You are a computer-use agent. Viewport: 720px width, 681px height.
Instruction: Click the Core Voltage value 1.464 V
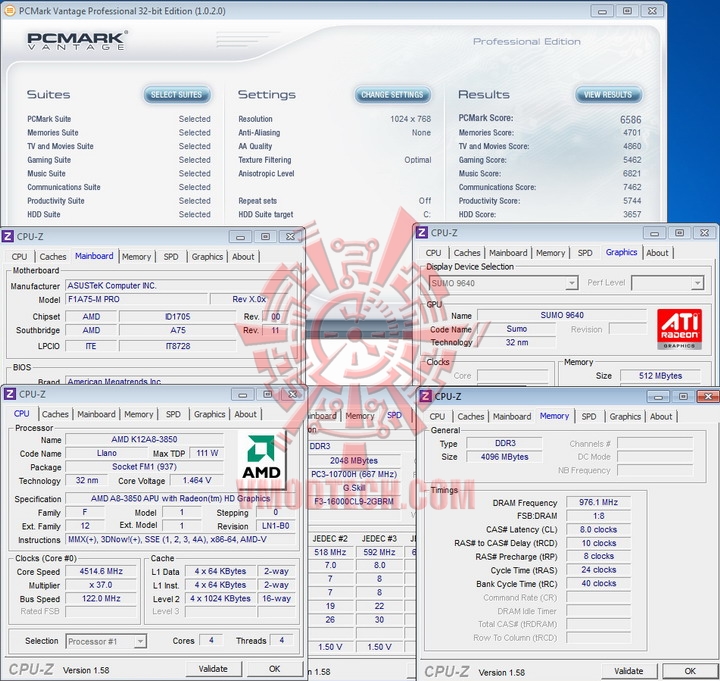click(x=197, y=480)
